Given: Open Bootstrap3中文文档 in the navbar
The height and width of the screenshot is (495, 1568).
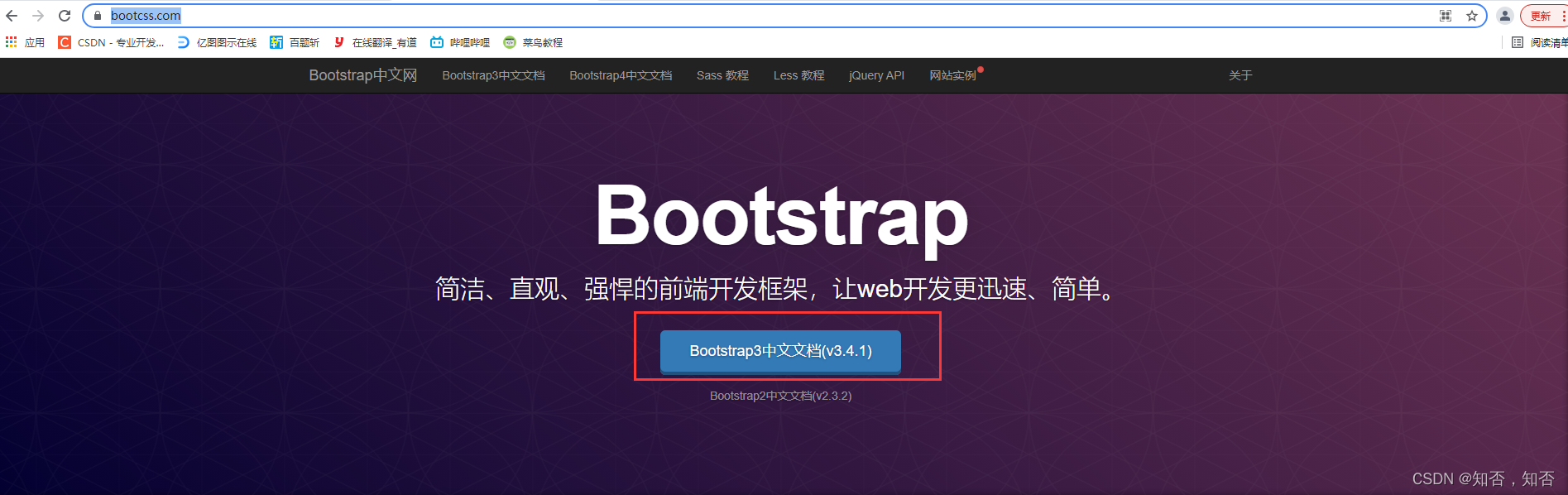Looking at the screenshot, I should point(493,75).
